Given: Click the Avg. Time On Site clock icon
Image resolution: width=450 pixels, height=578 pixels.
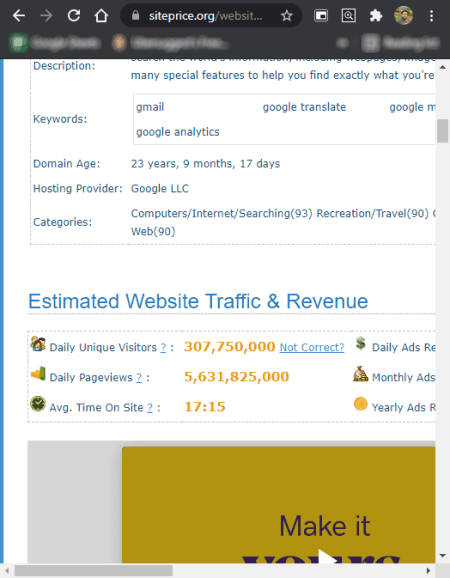Looking at the screenshot, I should click(38, 404).
